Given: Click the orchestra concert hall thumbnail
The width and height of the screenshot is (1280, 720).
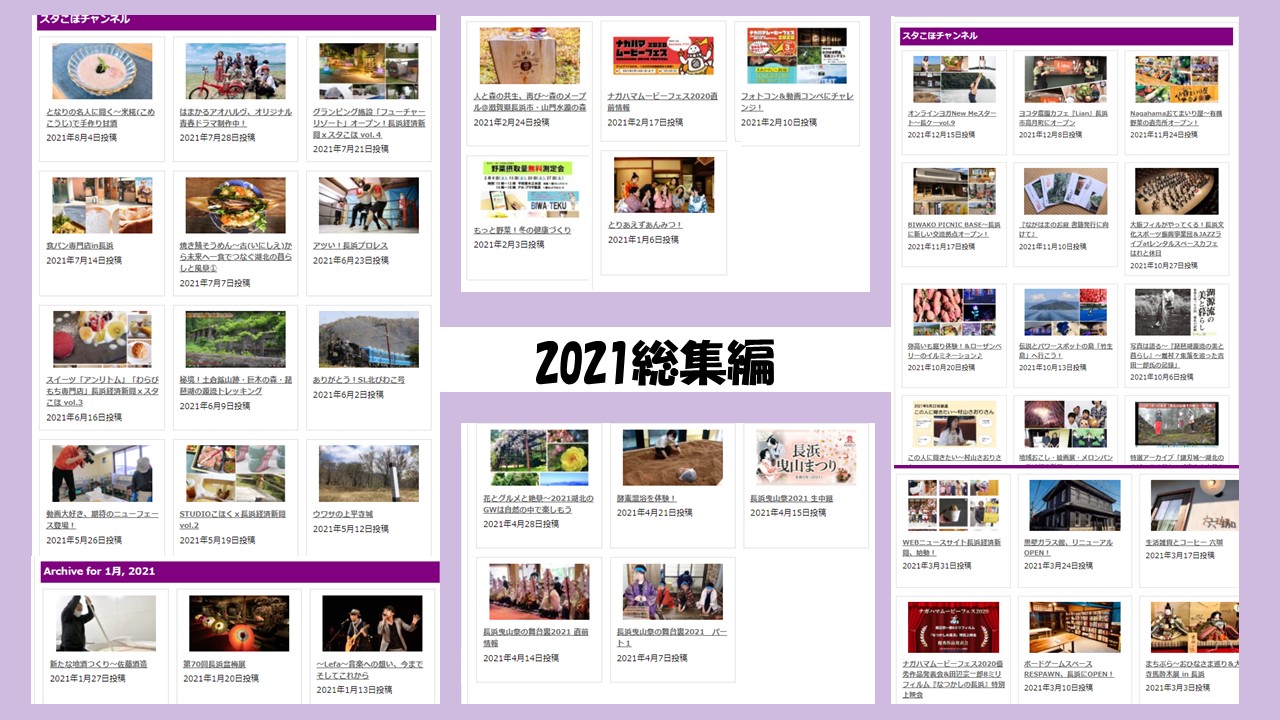Looking at the screenshot, I should tap(1176, 191).
